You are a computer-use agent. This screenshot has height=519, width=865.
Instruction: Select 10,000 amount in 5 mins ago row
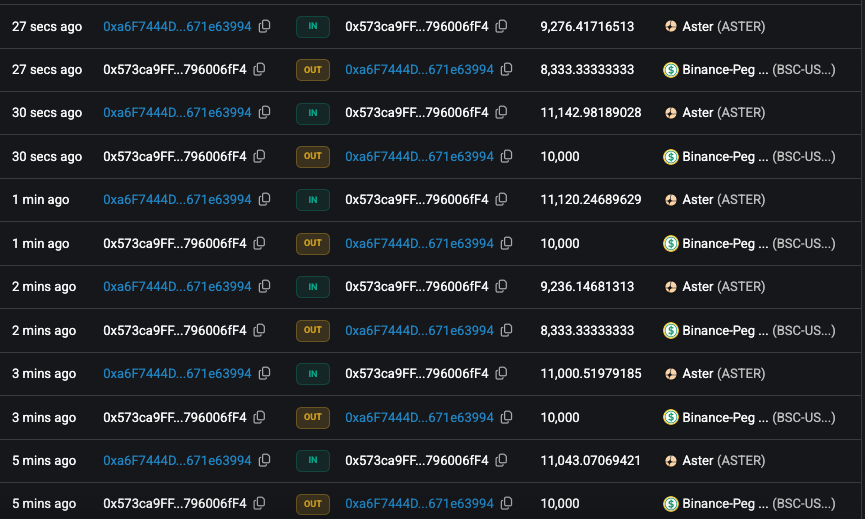[560, 504]
